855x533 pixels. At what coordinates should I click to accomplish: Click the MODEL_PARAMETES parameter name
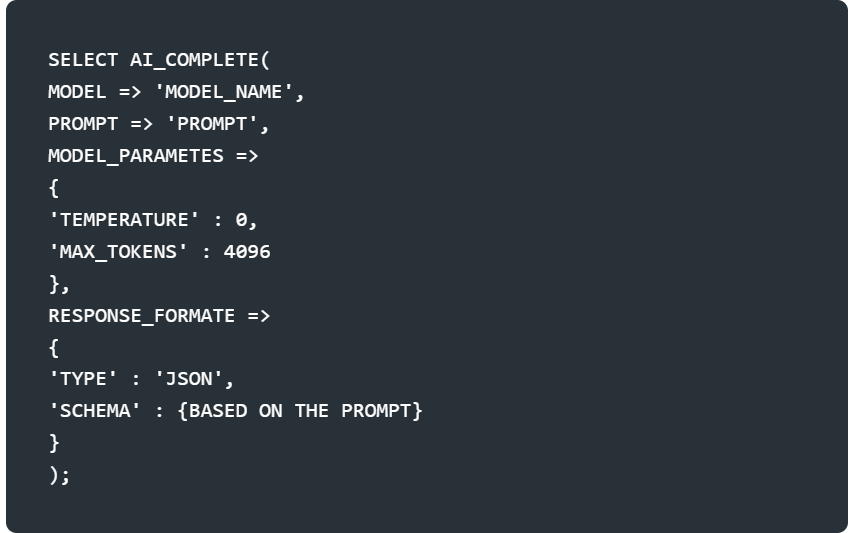coord(136,156)
